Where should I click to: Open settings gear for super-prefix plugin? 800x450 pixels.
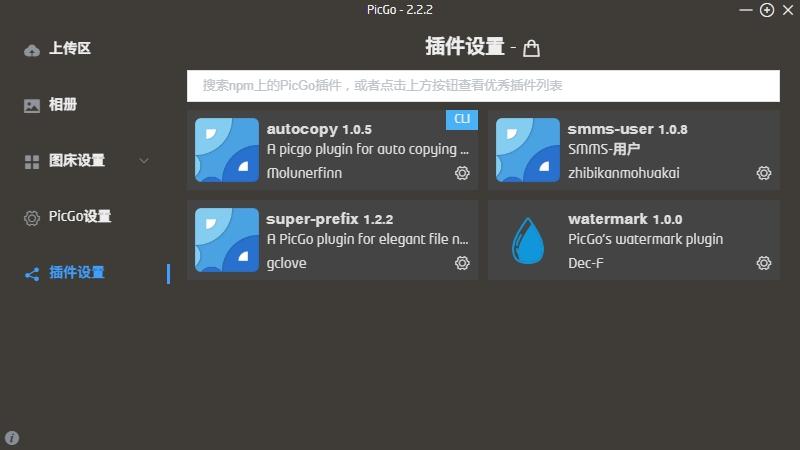coord(462,263)
